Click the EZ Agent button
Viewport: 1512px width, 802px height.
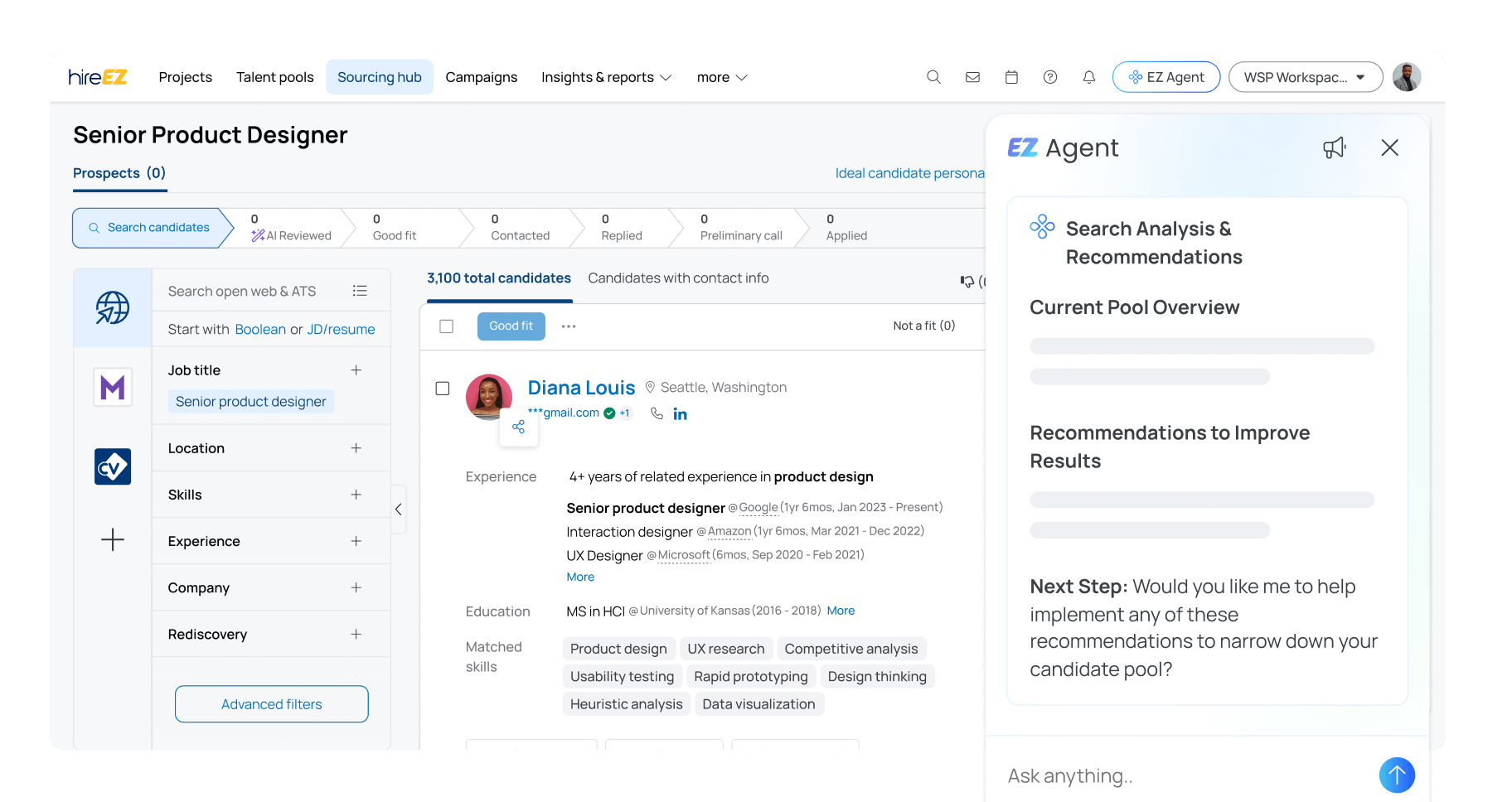pos(1166,77)
